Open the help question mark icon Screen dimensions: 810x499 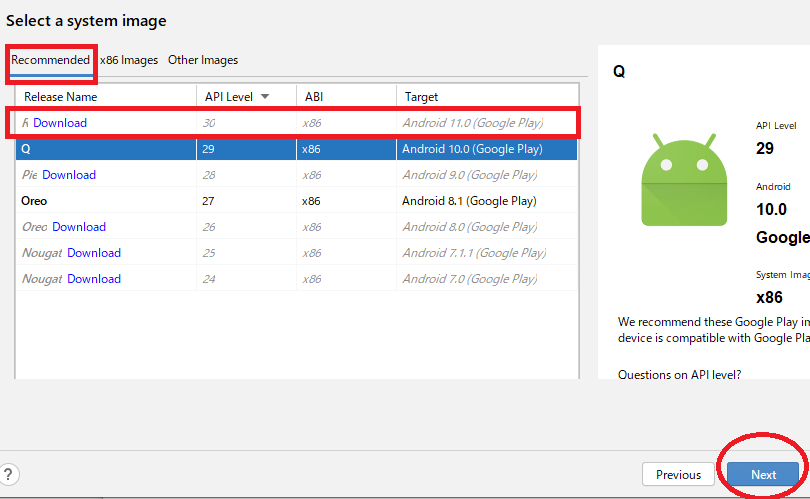[8, 474]
